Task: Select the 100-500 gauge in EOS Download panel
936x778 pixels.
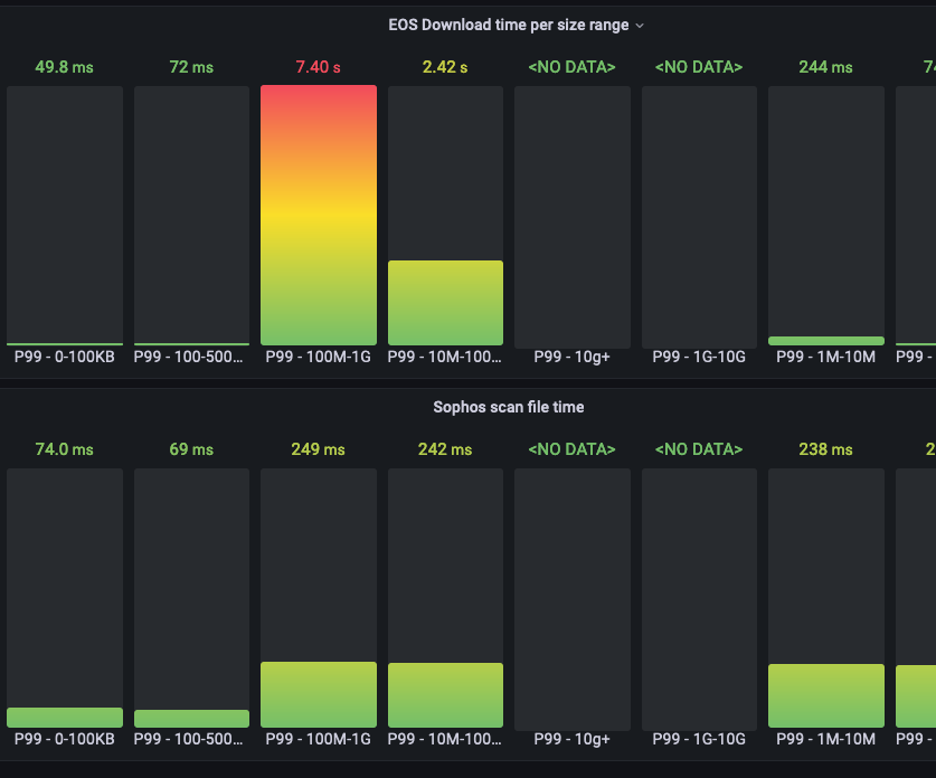Action: point(191,215)
